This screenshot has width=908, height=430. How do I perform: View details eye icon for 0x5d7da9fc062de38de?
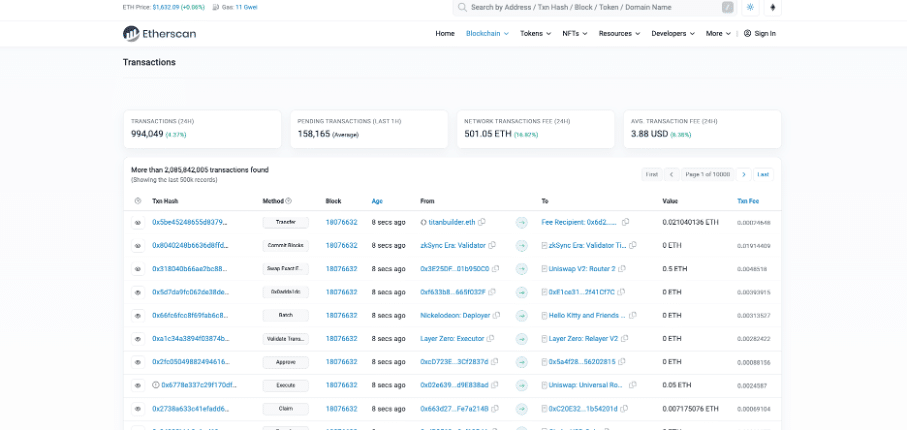[x=138, y=292]
